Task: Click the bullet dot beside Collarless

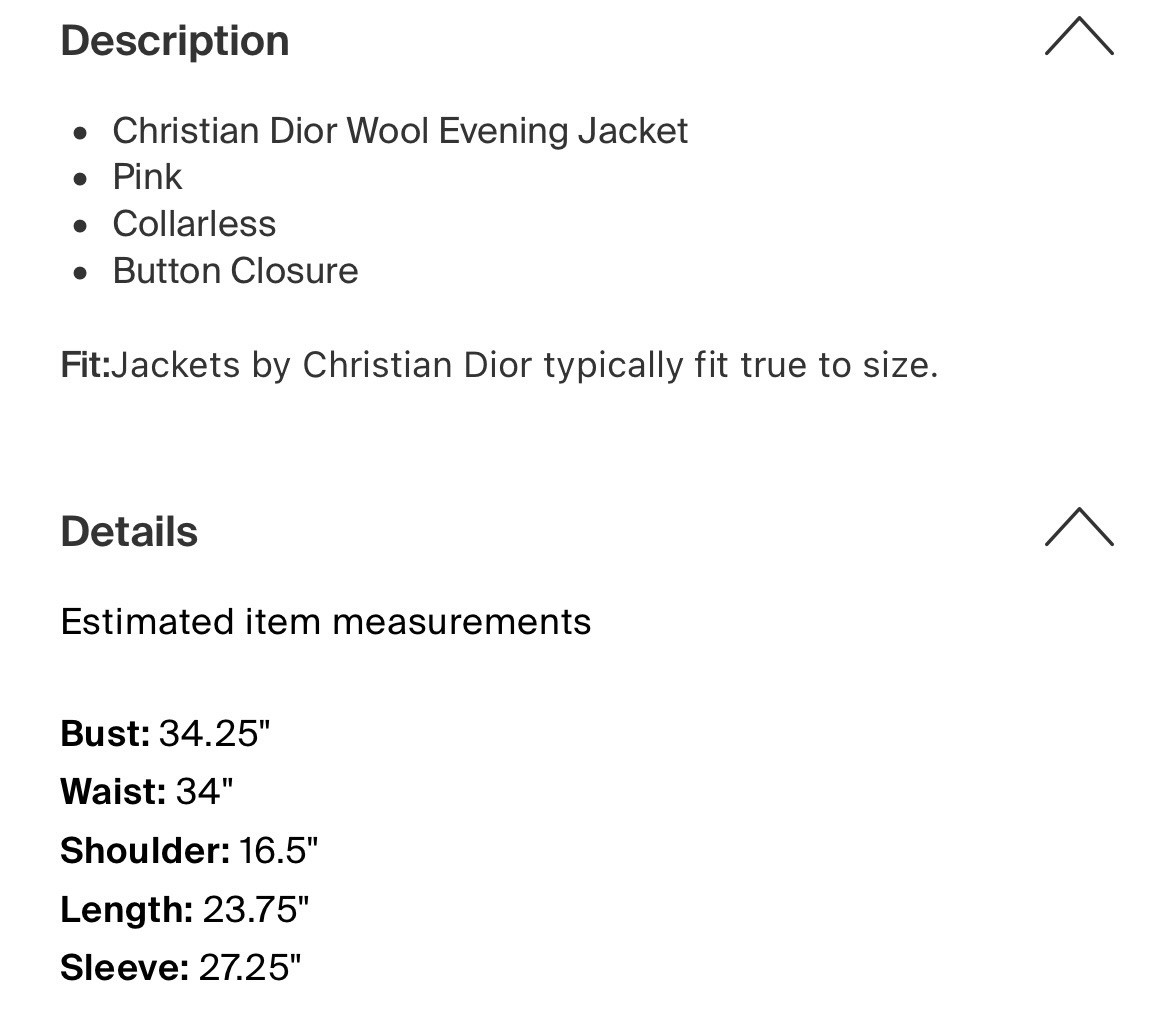Action: tap(82, 224)
